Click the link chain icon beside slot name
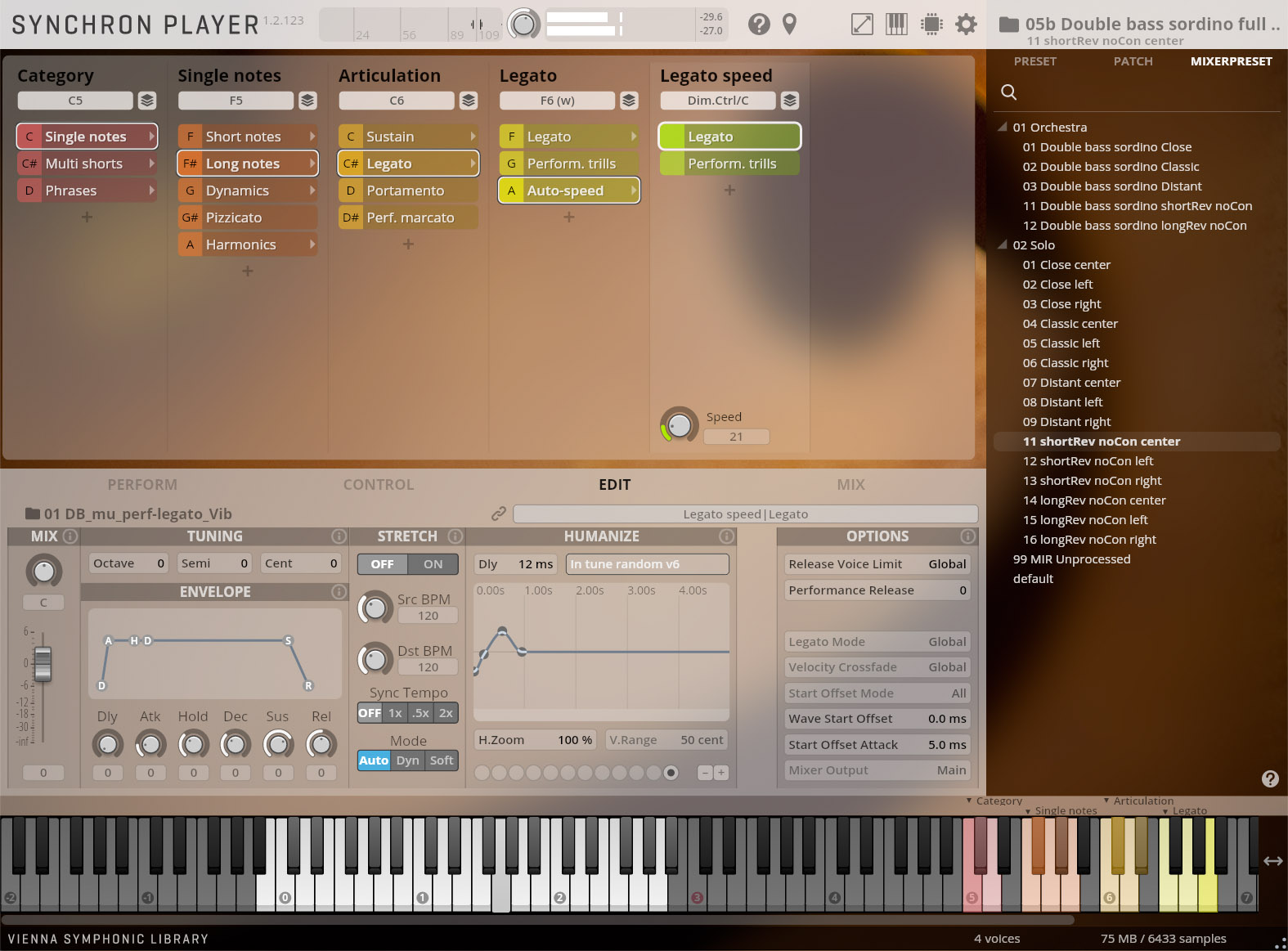 click(x=498, y=514)
